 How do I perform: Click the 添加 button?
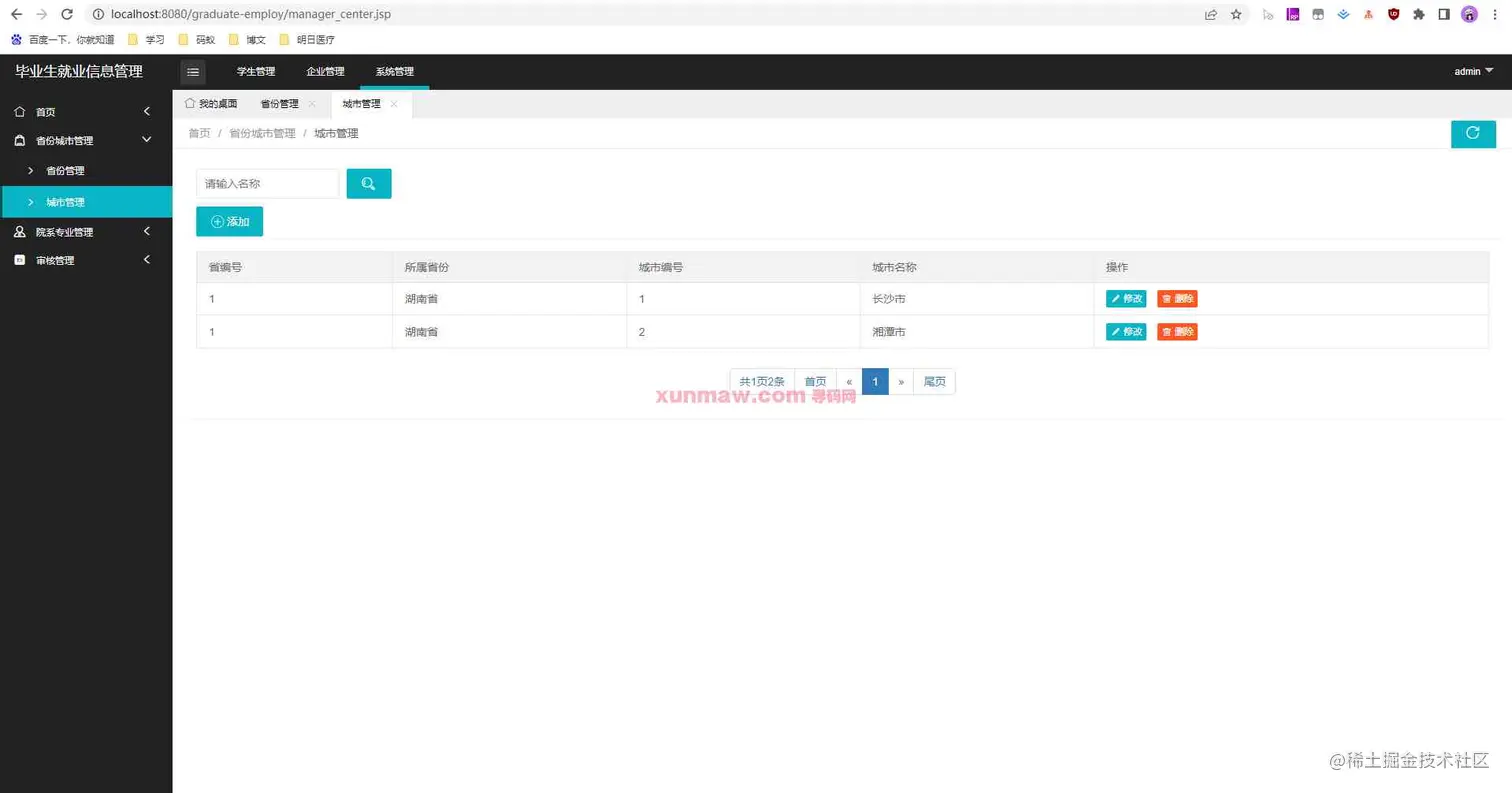[229, 221]
